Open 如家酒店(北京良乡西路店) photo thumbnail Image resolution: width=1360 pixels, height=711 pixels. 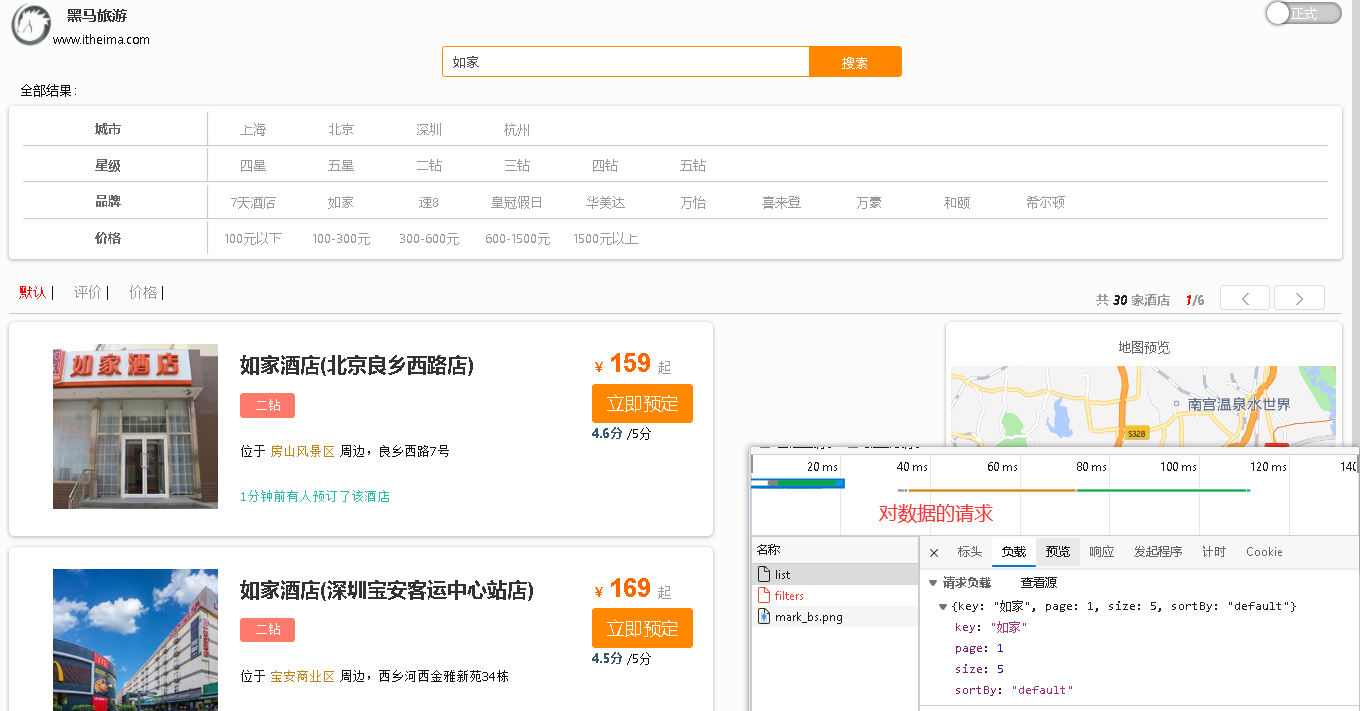pyautogui.click(x=135, y=427)
